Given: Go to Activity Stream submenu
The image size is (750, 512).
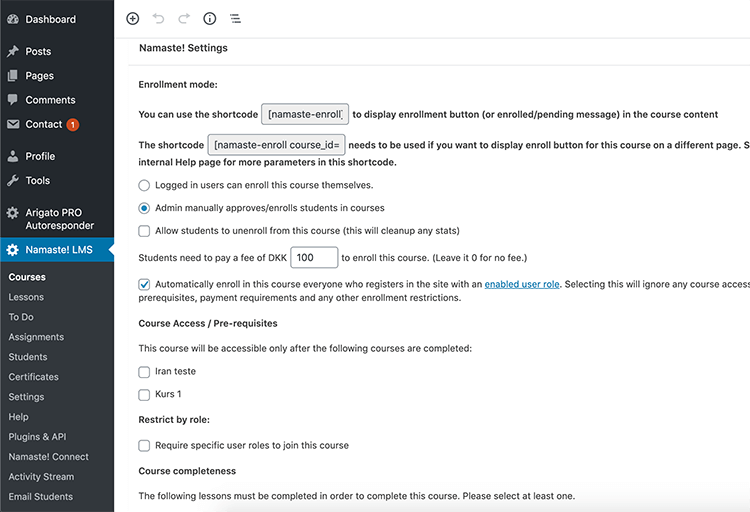Looking at the screenshot, I should coord(41,477).
